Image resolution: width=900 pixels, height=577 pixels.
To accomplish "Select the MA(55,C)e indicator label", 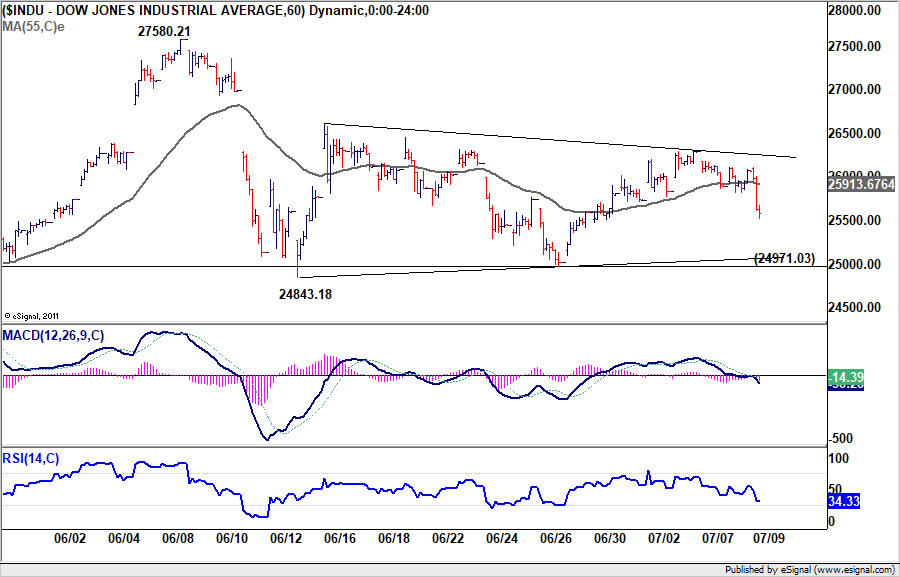I will click(x=33, y=26).
